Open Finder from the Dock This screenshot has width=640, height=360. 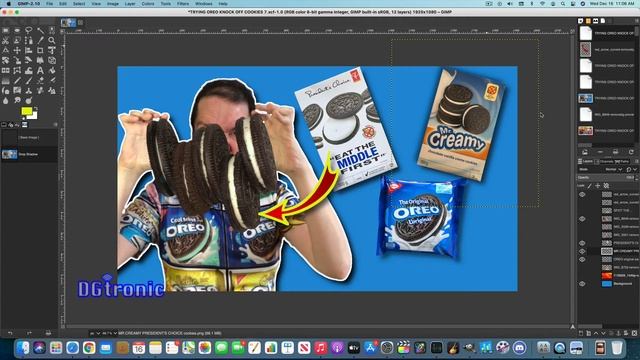pos(23,348)
